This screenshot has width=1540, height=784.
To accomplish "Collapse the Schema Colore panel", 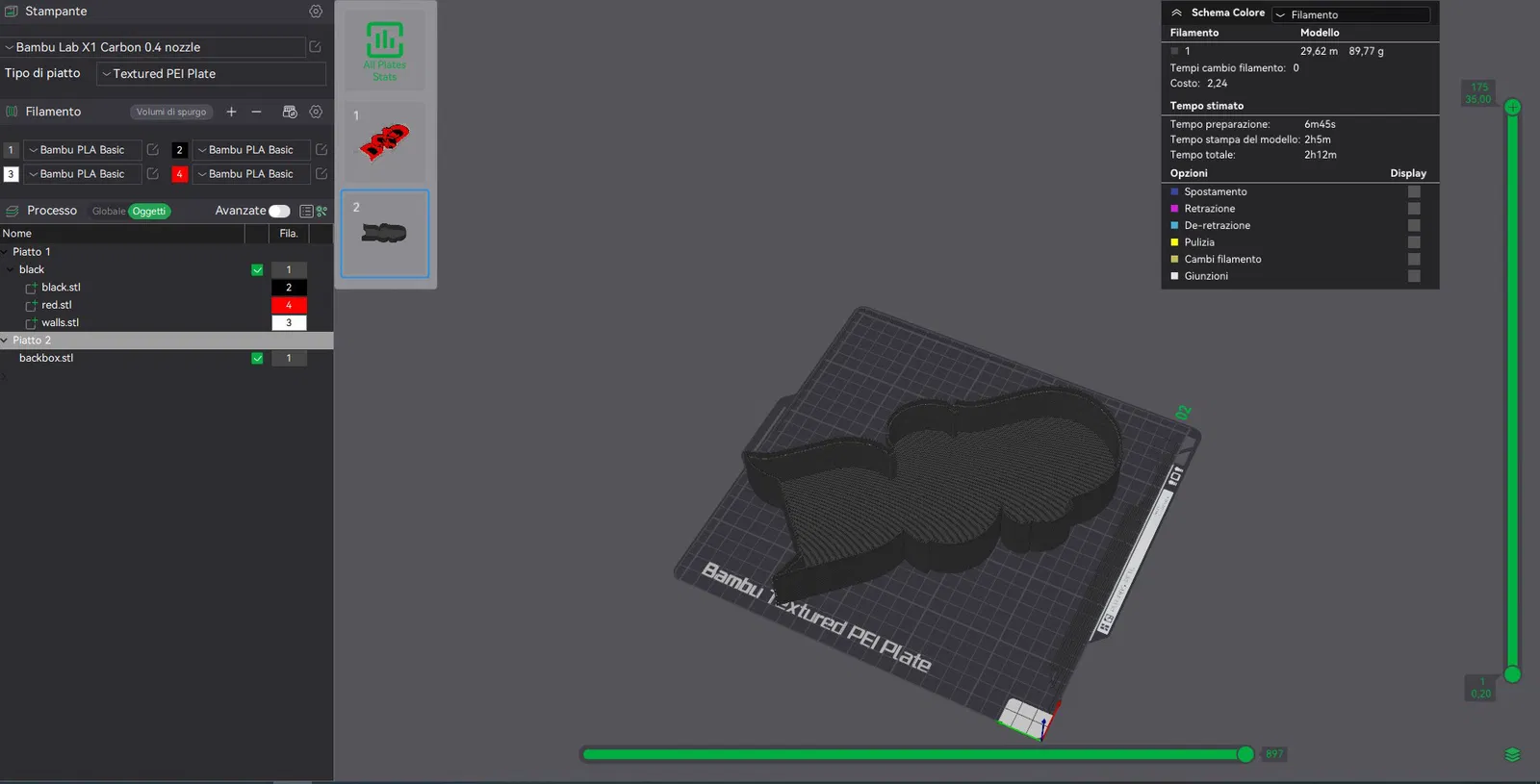I will pos(1176,13).
